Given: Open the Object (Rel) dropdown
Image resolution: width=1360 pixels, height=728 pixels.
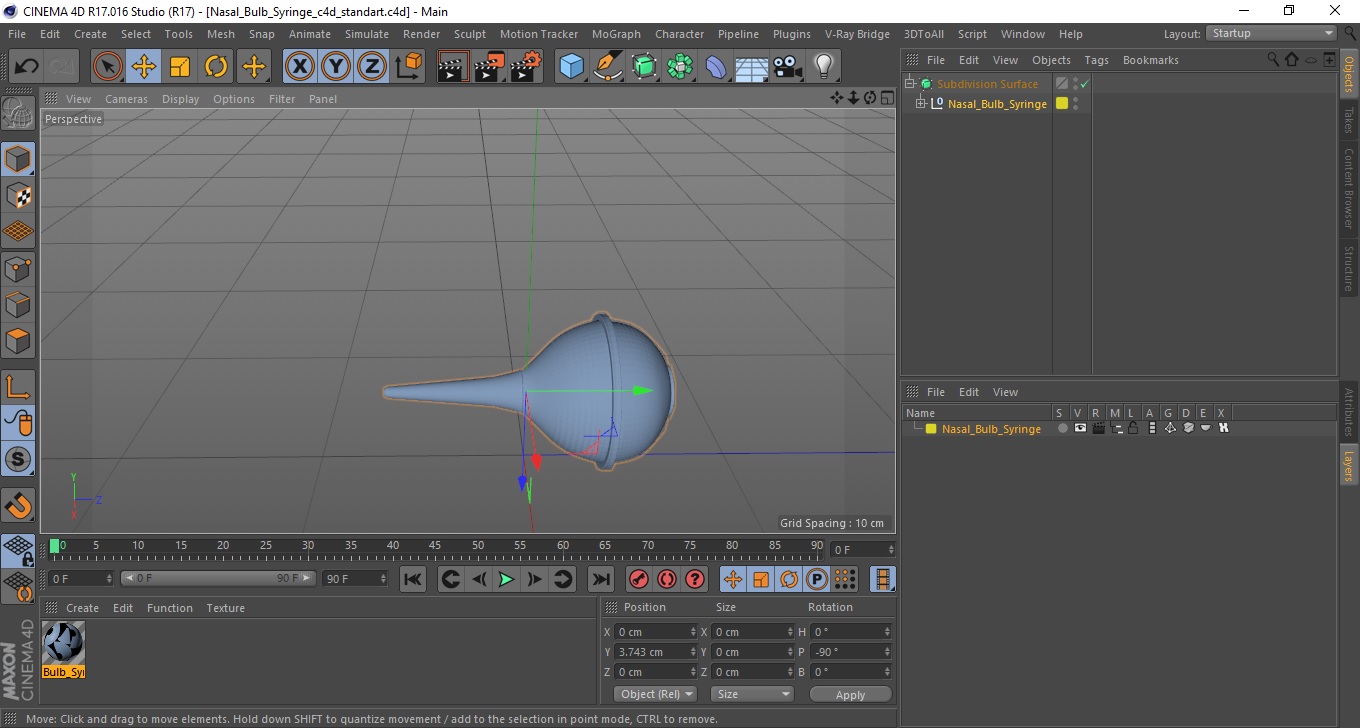Looking at the screenshot, I should 656,694.
